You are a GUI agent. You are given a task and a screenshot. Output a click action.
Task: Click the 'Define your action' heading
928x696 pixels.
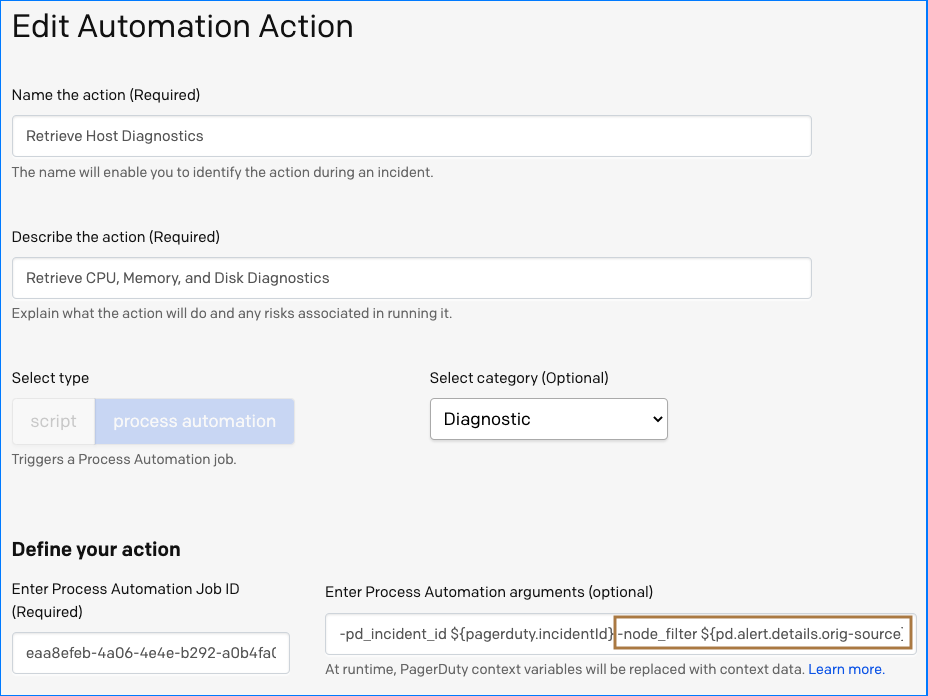pyautogui.click(x=96, y=549)
